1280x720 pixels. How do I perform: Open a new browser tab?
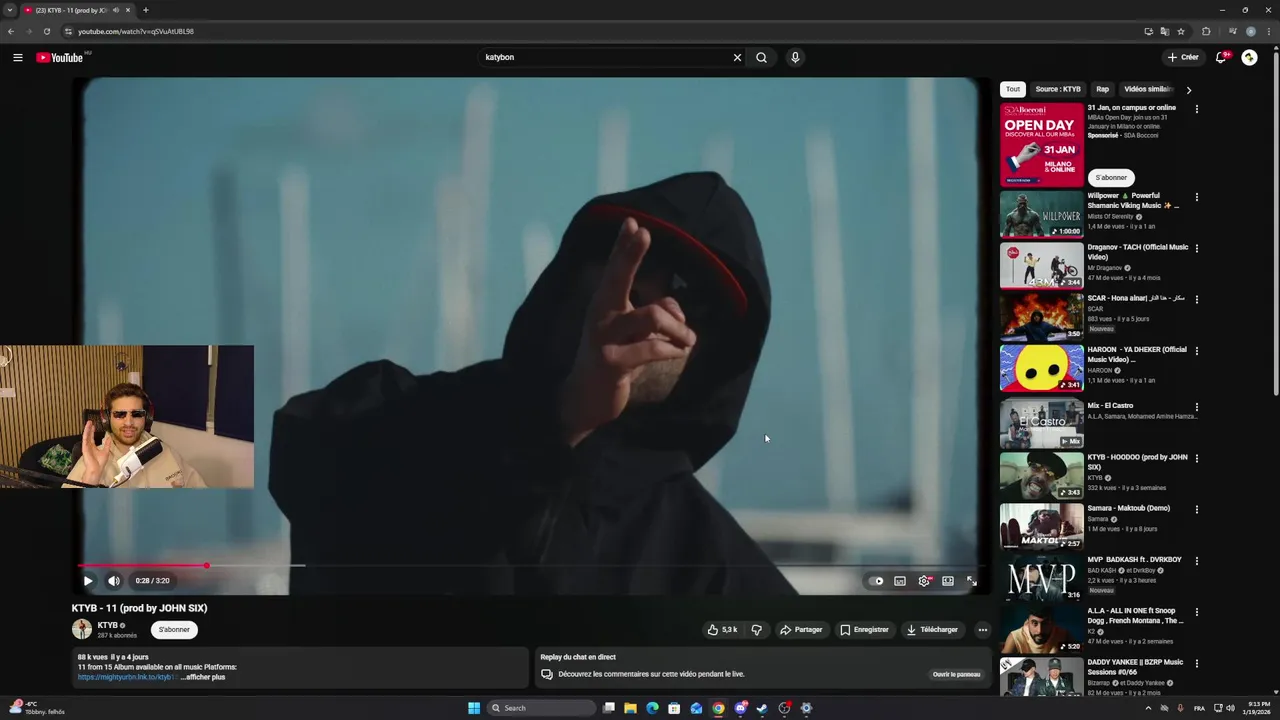[x=145, y=10]
